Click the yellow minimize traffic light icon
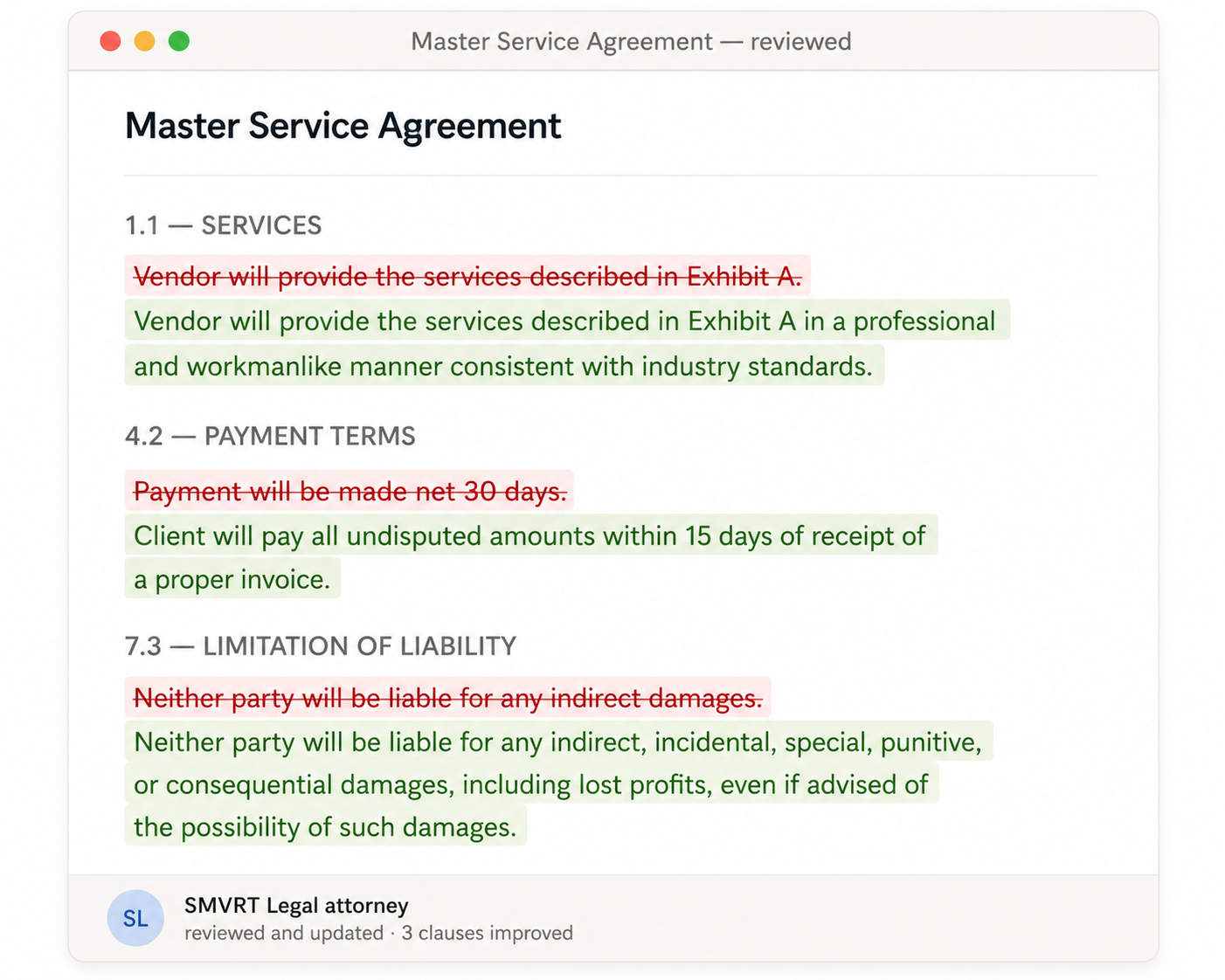1225x980 pixels. click(144, 41)
